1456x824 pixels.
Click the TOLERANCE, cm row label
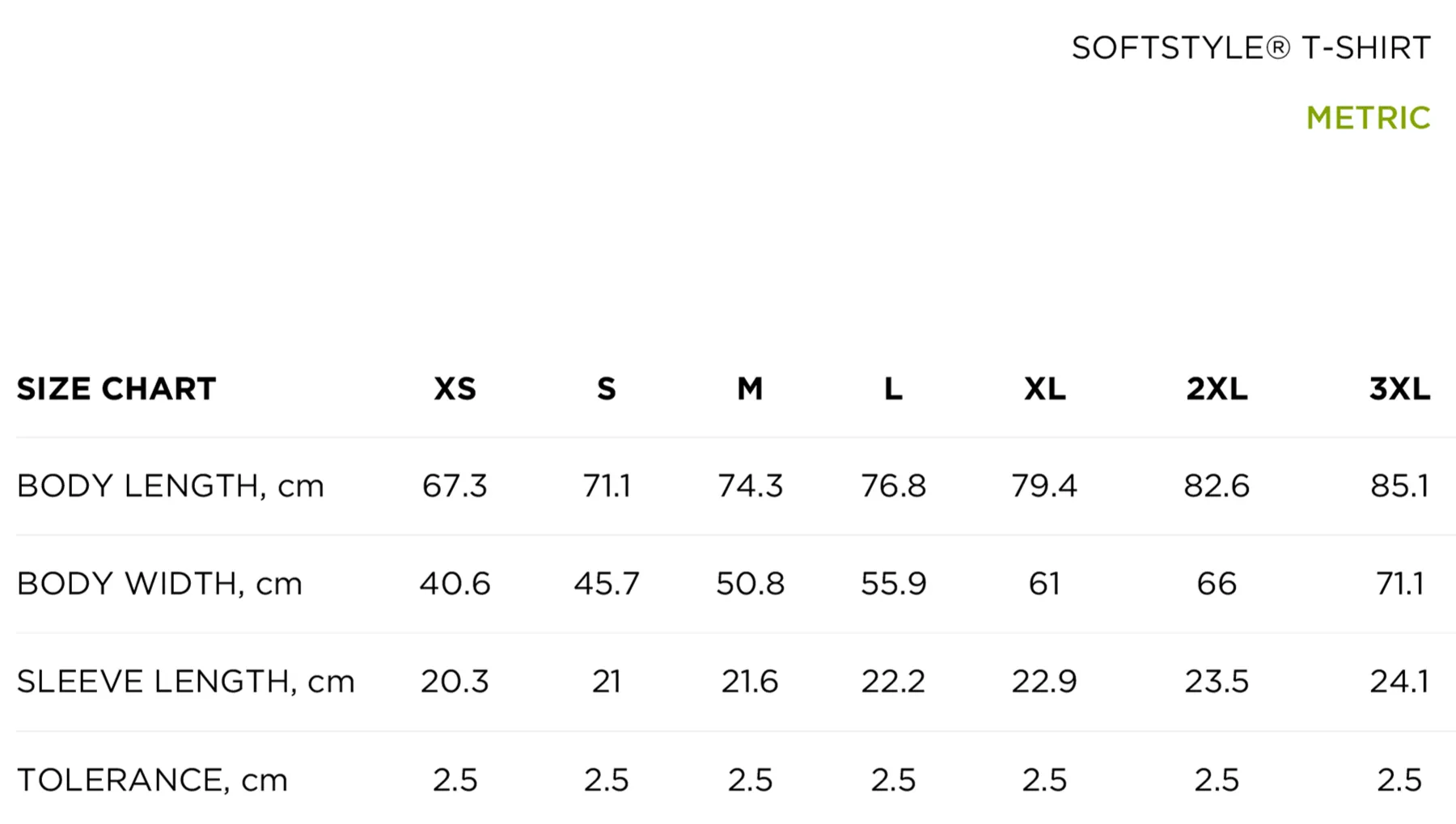point(152,780)
